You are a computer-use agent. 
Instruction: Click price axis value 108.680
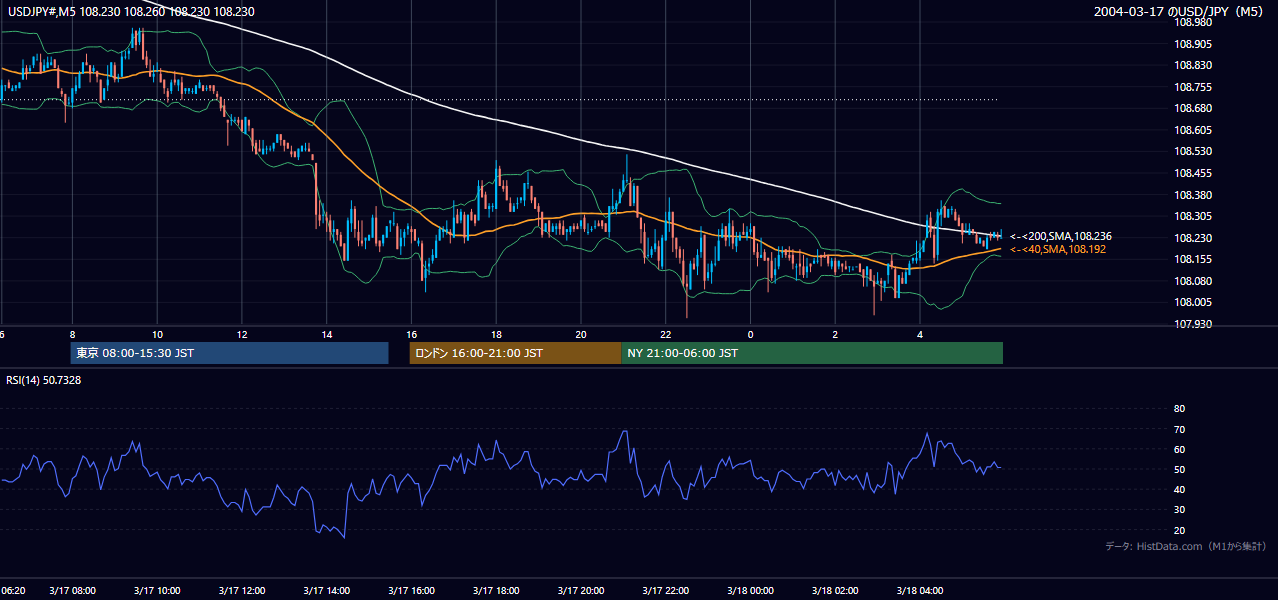[1193, 108]
